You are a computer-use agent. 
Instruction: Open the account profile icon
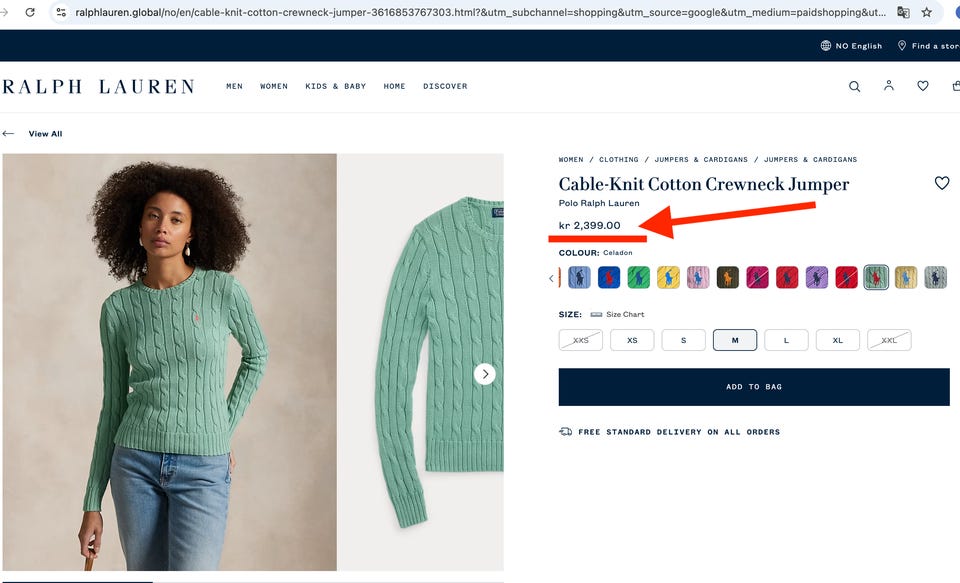coord(888,86)
